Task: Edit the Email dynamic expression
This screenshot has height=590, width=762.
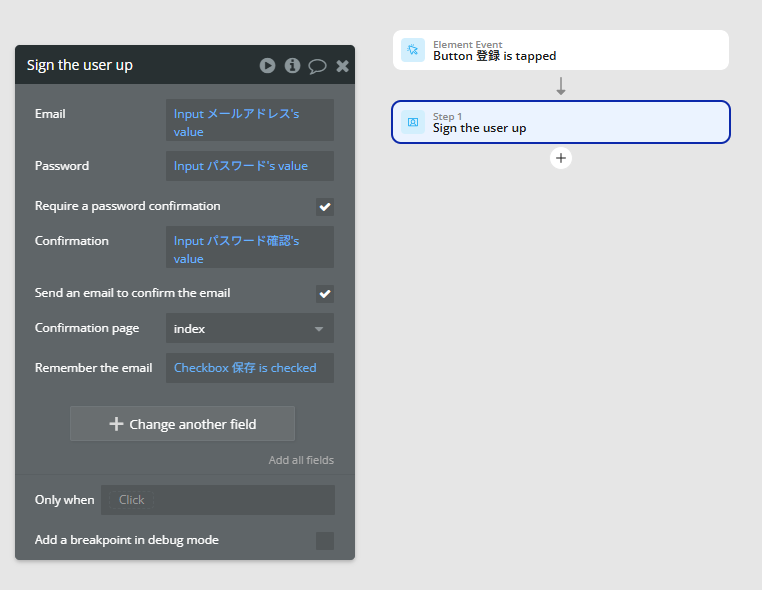Action: 250,120
